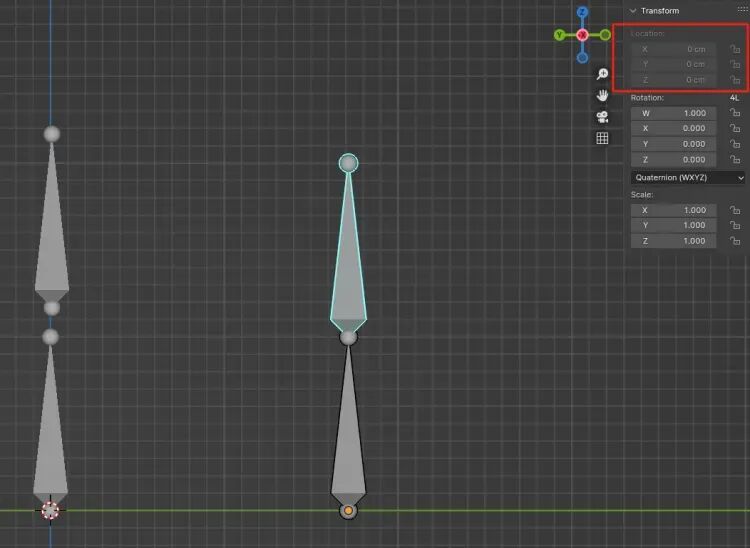
Task: Click the Location X field
Action: [x=673, y=49]
